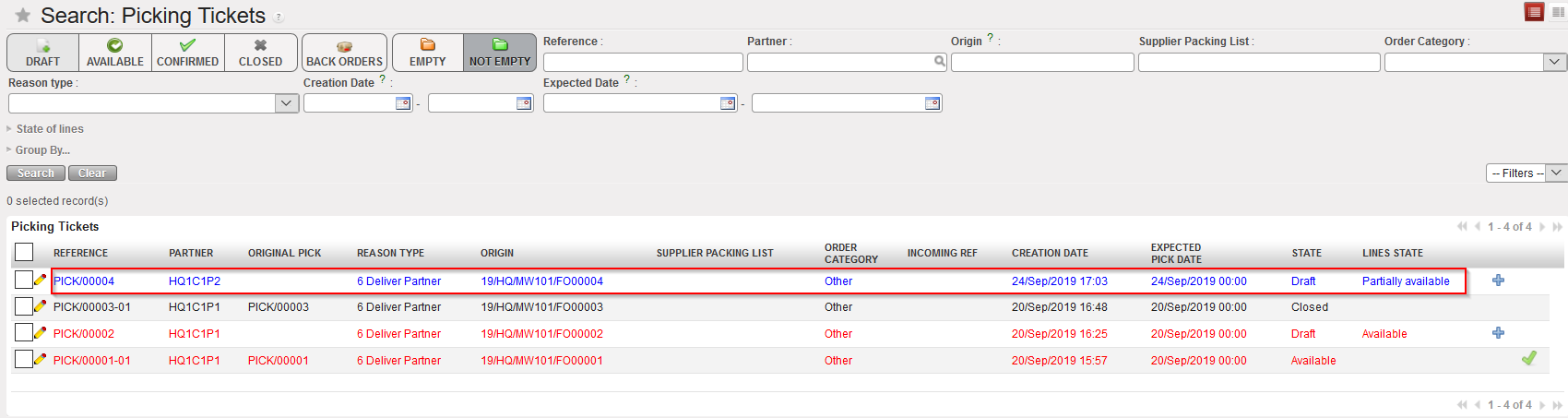Toggle the select-all checkbox in table header

tap(24, 252)
